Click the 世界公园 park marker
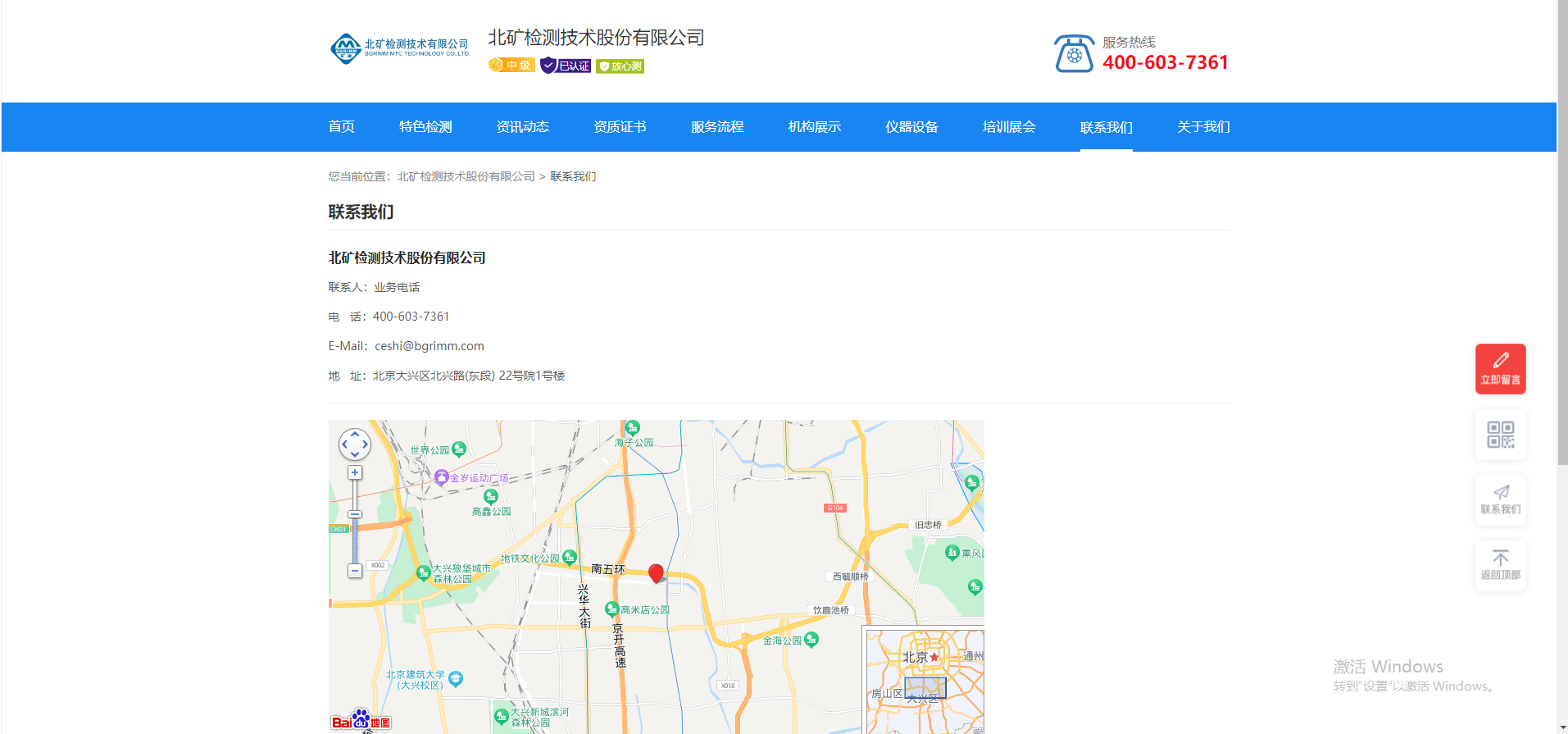The height and width of the screenshot is (734, 1568). click(459, 449)
